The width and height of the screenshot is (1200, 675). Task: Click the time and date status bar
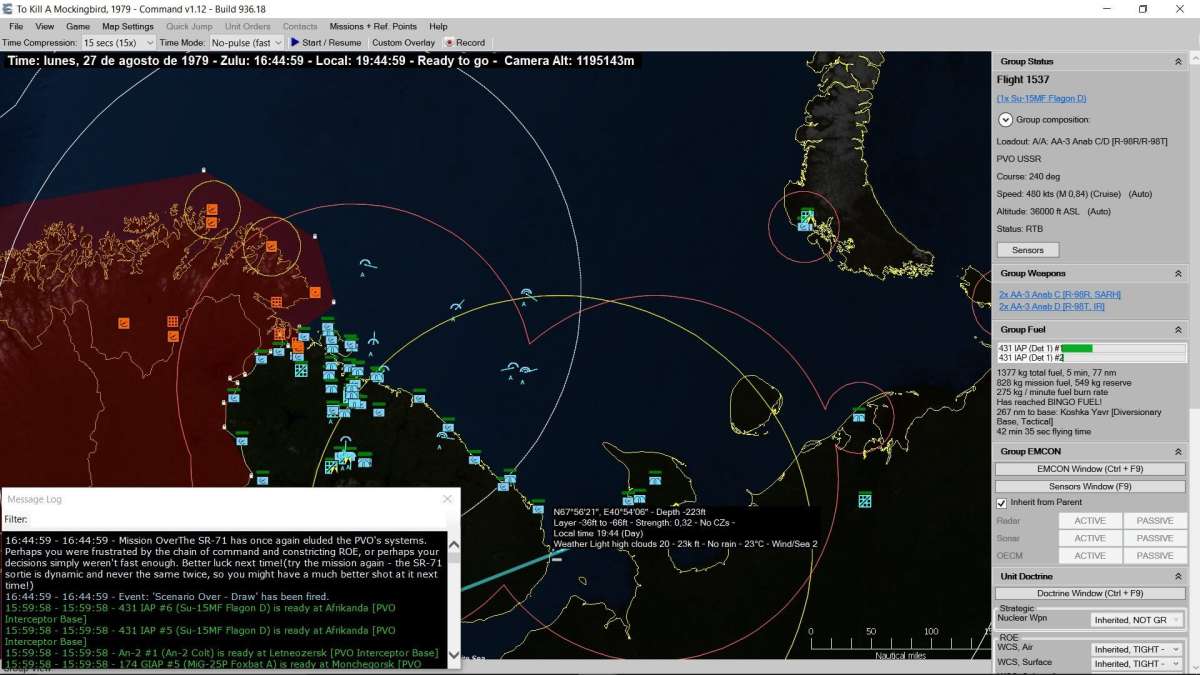(x=320, y=60)
